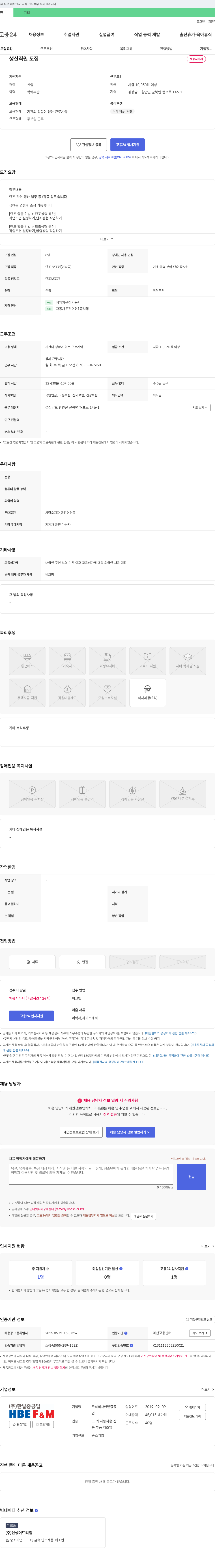Click 고용24 입사지원 under 접수 마감일
The image size is (215, 1568).
(x=32, y=1016)
